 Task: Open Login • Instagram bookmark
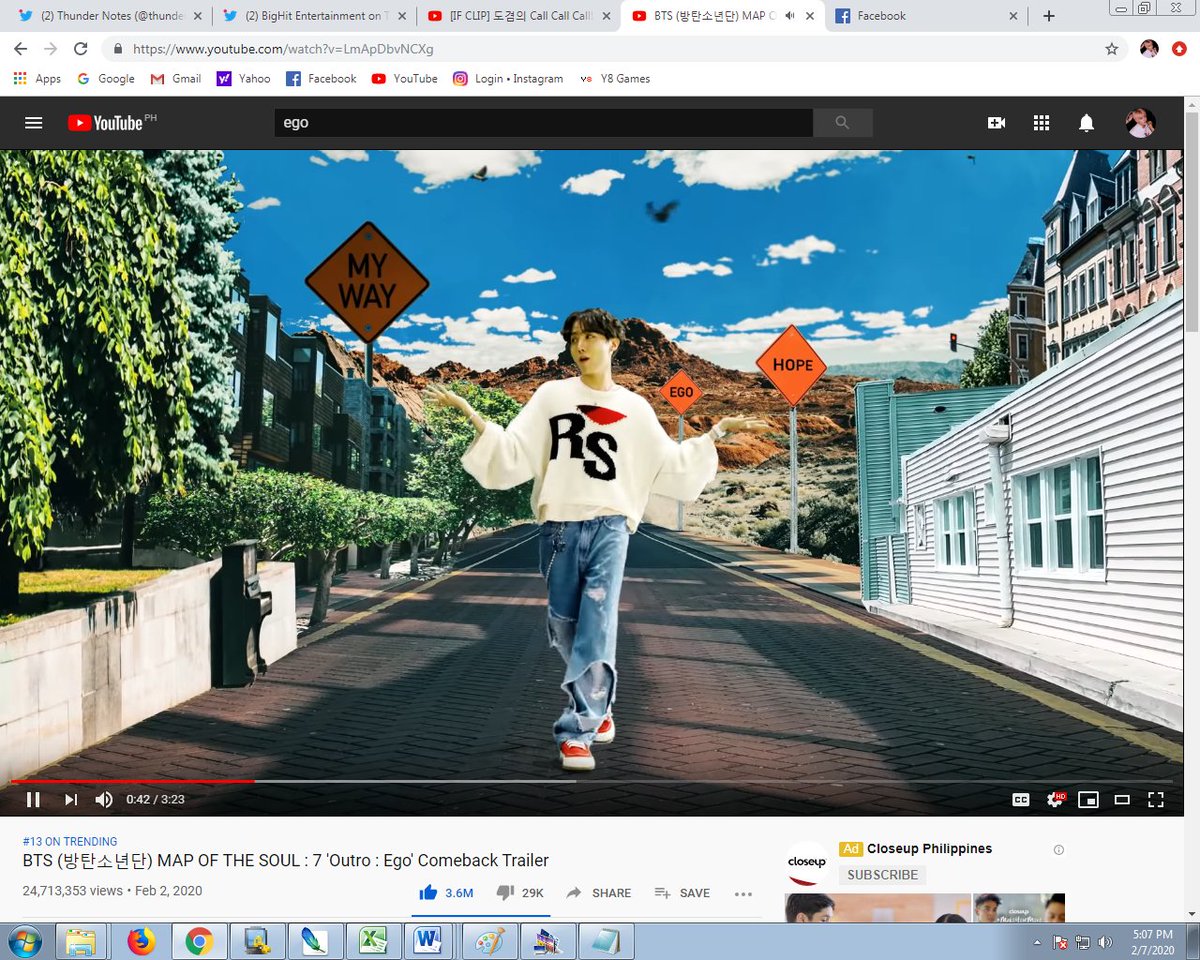click(508, 79)
